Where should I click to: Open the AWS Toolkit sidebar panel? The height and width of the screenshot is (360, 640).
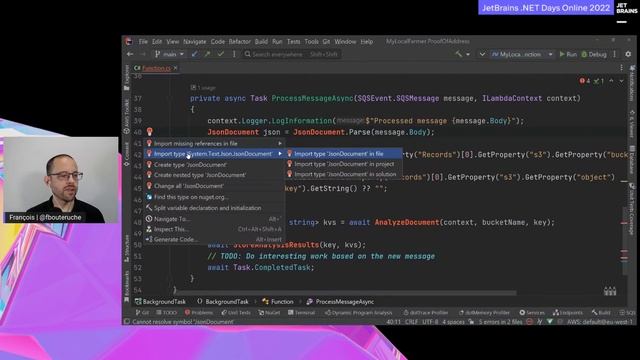tap(127, 116)
